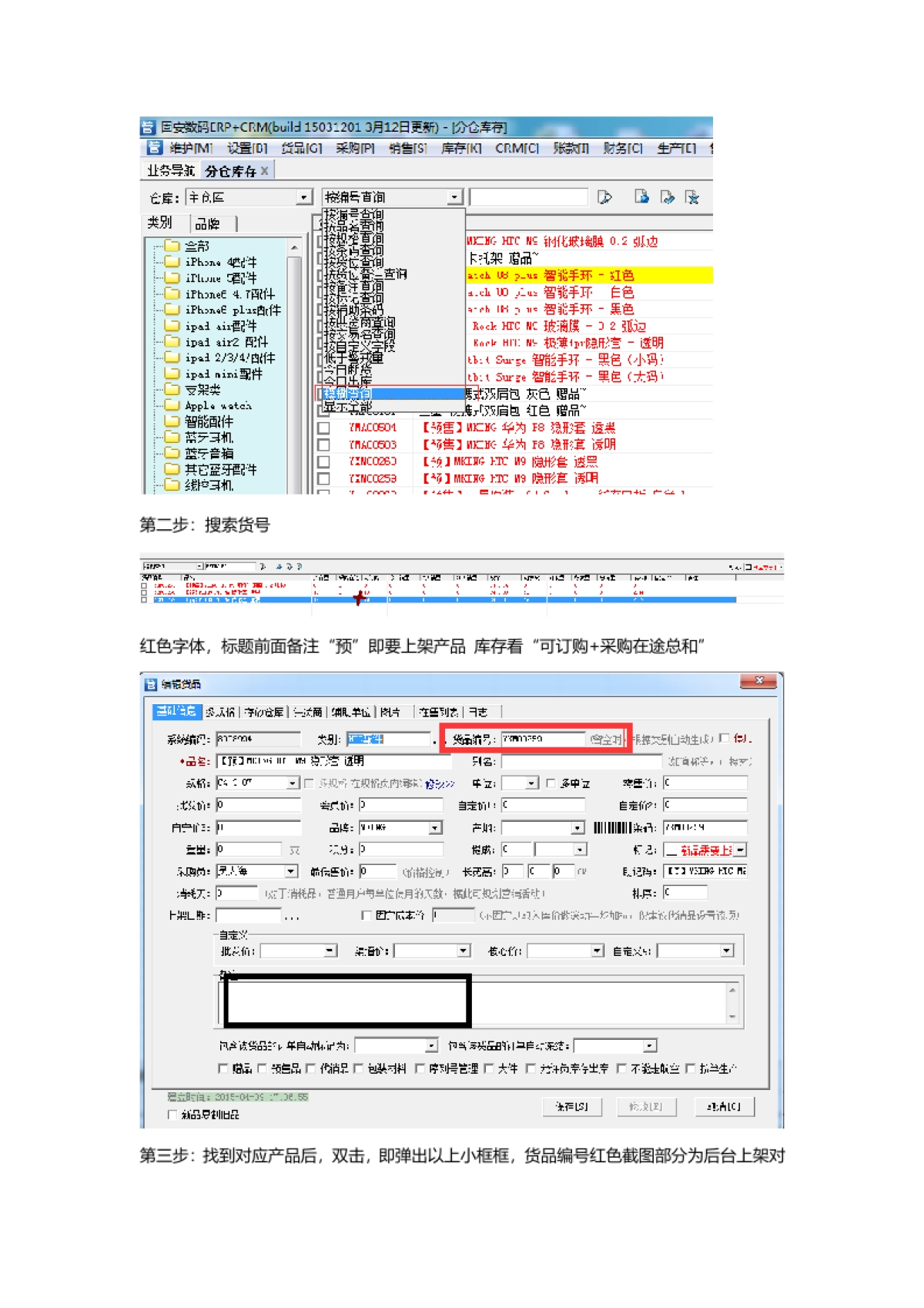Open the 采购员 dropdown in edit dialog
This screenshot has width=924, height=1308.
coord(291,871)
